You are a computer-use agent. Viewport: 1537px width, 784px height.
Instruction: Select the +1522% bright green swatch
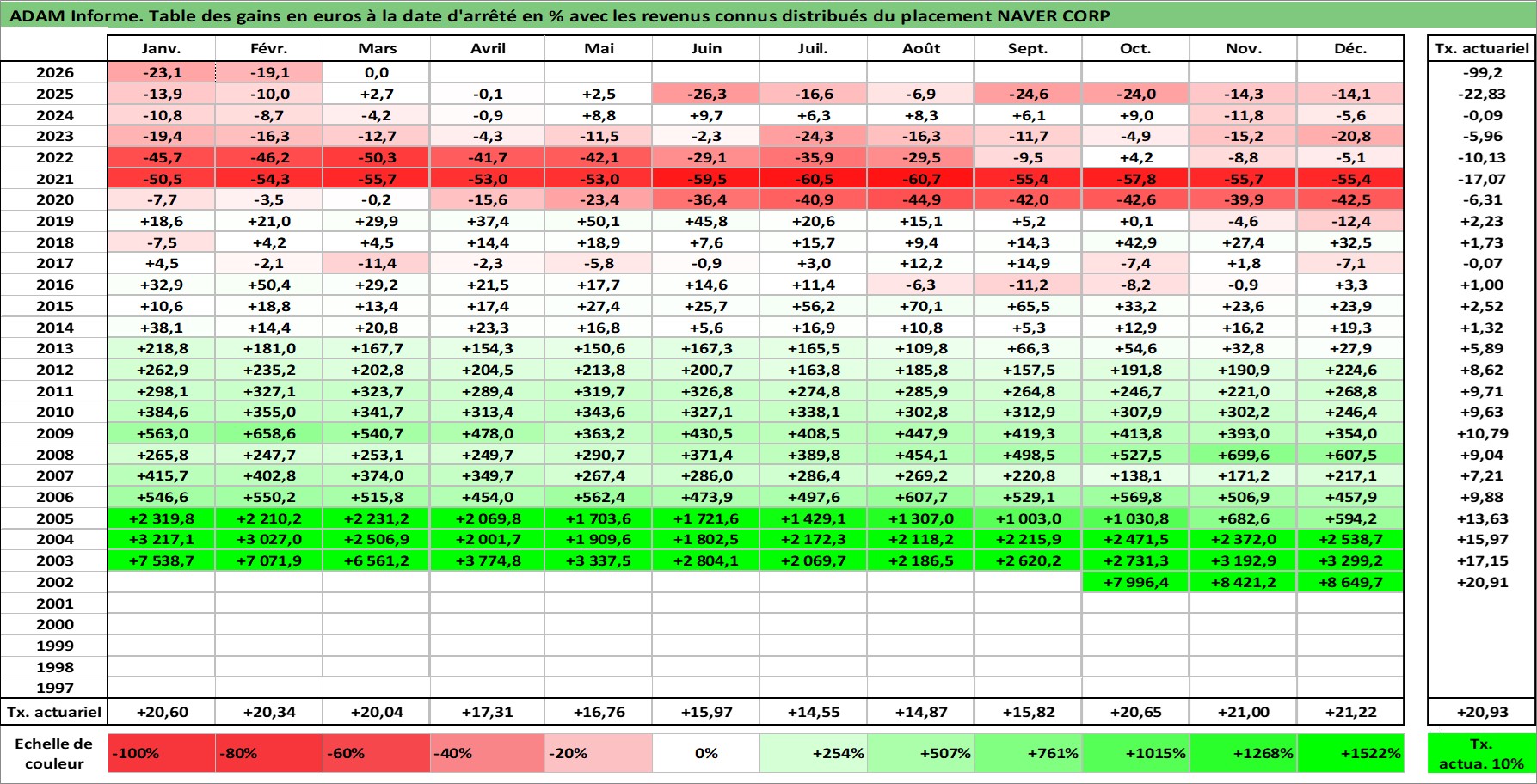[x=1350, y=753]
